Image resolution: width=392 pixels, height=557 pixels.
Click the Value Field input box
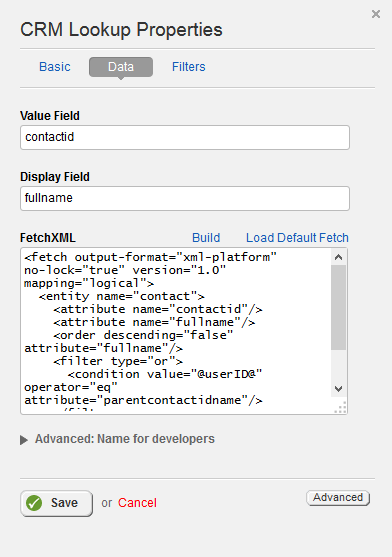[185, 137]
